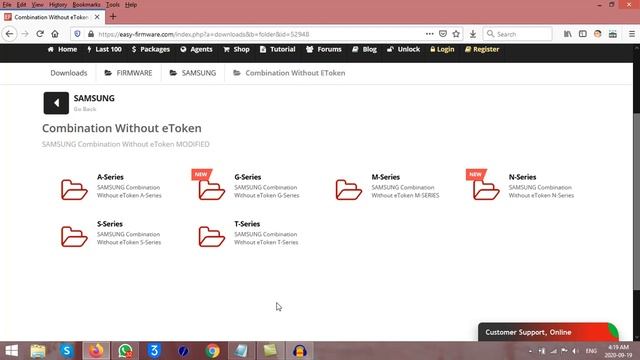Bookmark this page with star

coord(456,34)
